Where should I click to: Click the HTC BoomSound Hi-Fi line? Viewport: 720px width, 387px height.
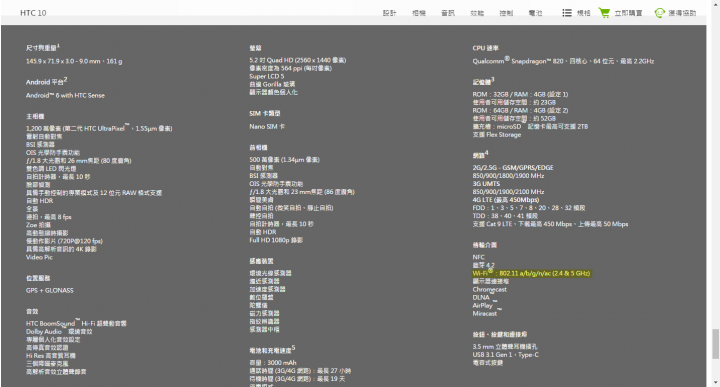tap(76, 323)
